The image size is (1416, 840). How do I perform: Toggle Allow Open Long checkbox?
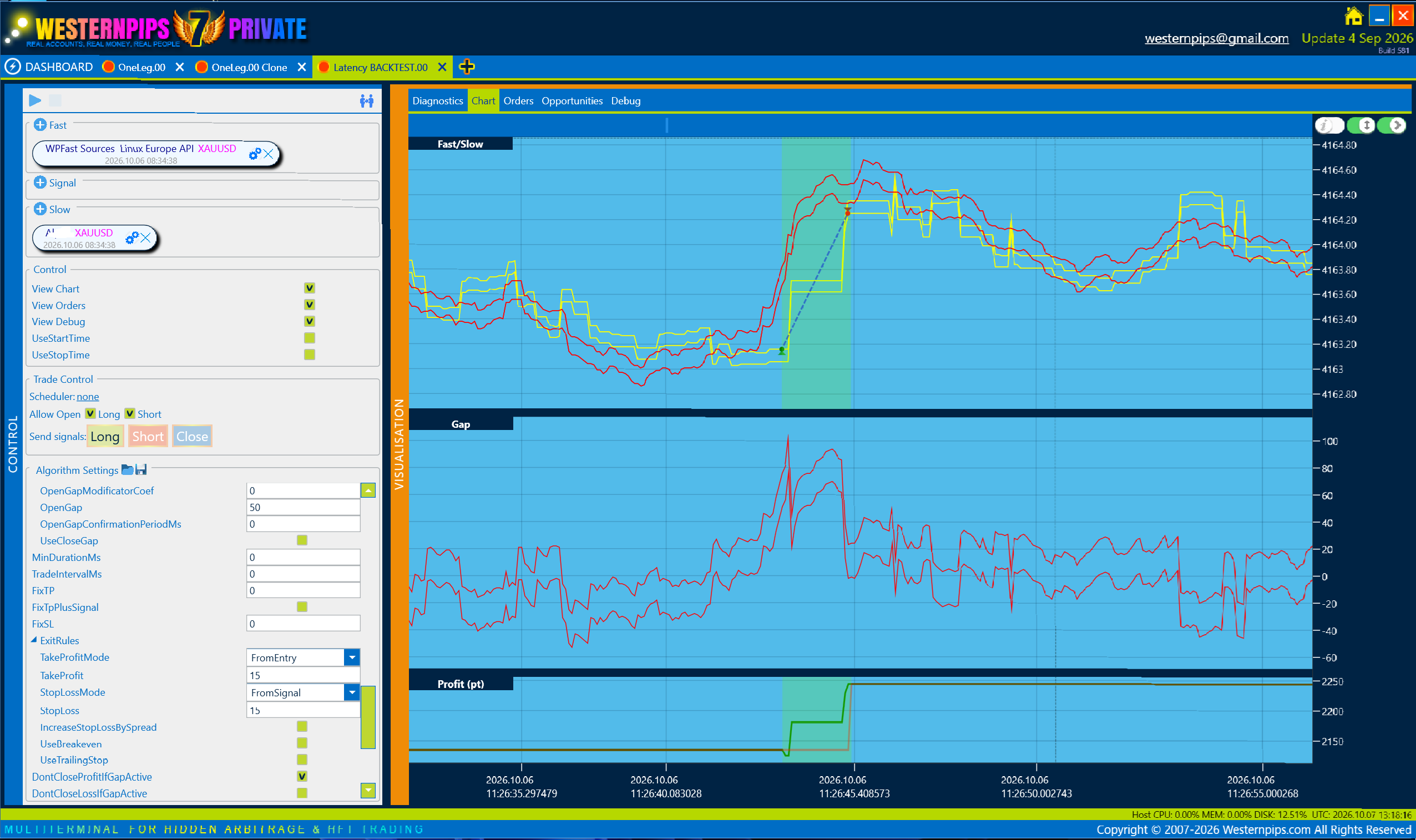pos(90,413)
